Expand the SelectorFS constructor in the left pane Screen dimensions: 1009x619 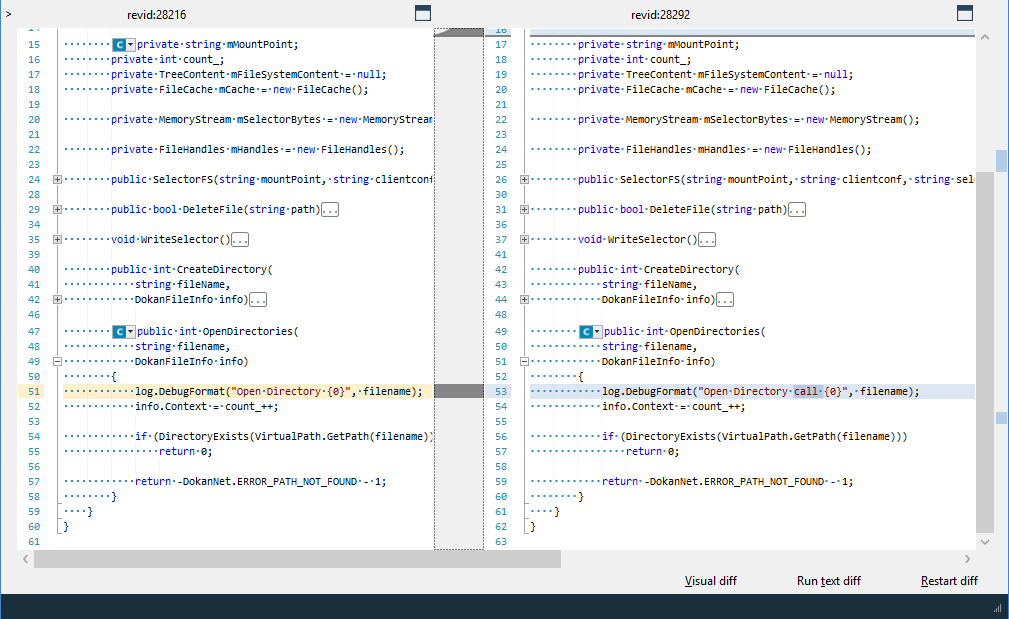[57, 180]
